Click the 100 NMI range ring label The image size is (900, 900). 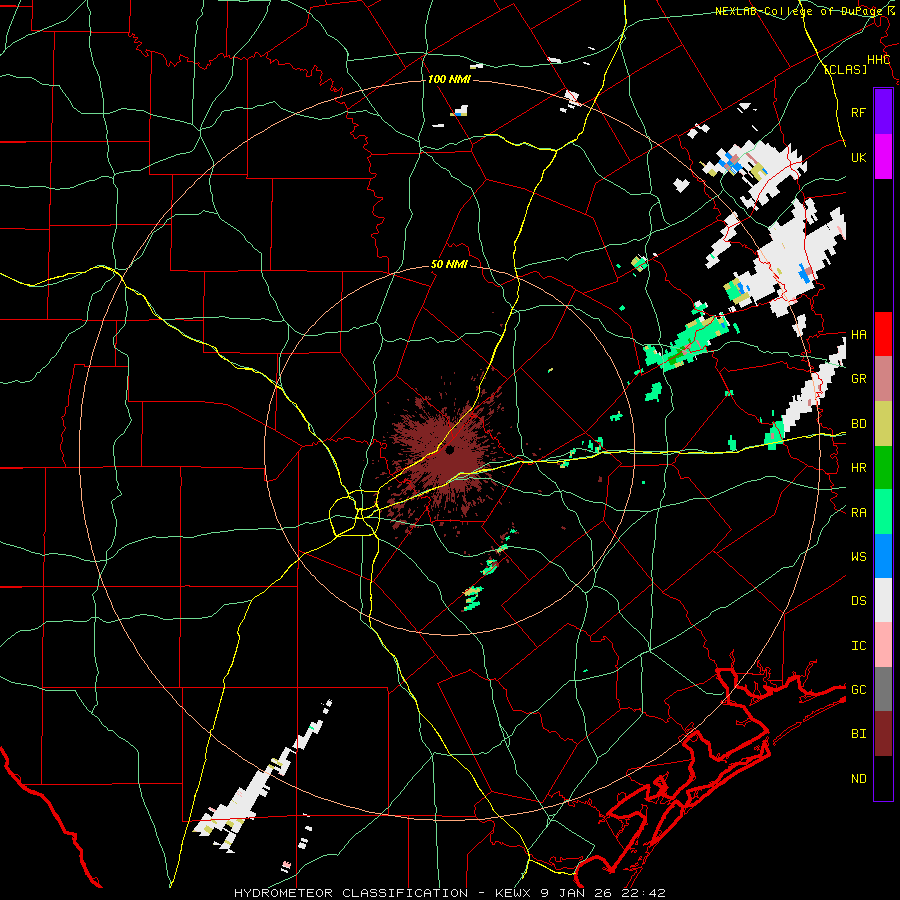449,79
